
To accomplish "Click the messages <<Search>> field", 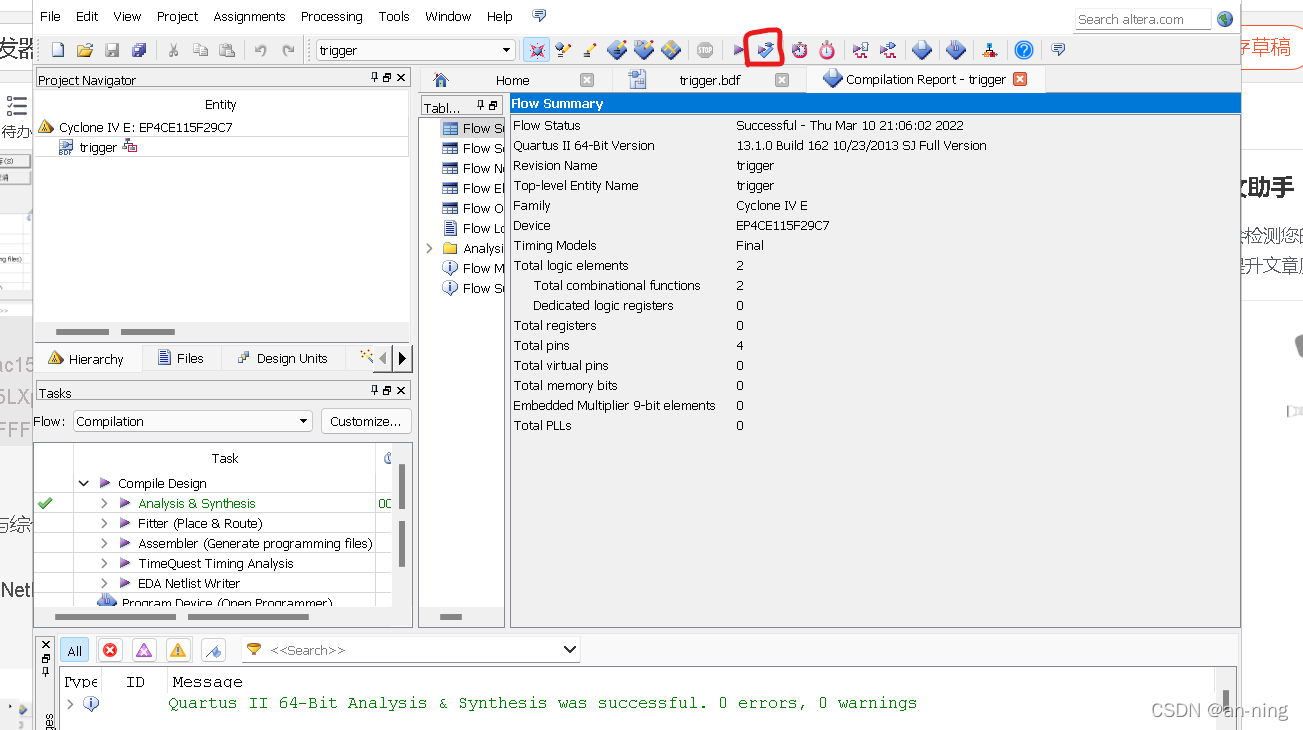I will coord(411,649).
